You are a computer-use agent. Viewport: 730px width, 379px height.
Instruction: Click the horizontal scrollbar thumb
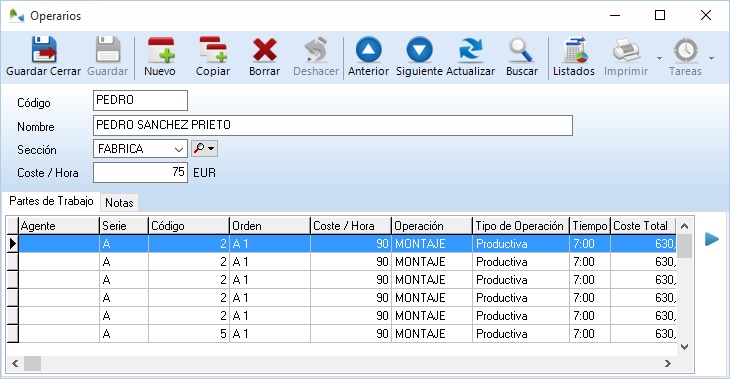click(x=33, y=363)
